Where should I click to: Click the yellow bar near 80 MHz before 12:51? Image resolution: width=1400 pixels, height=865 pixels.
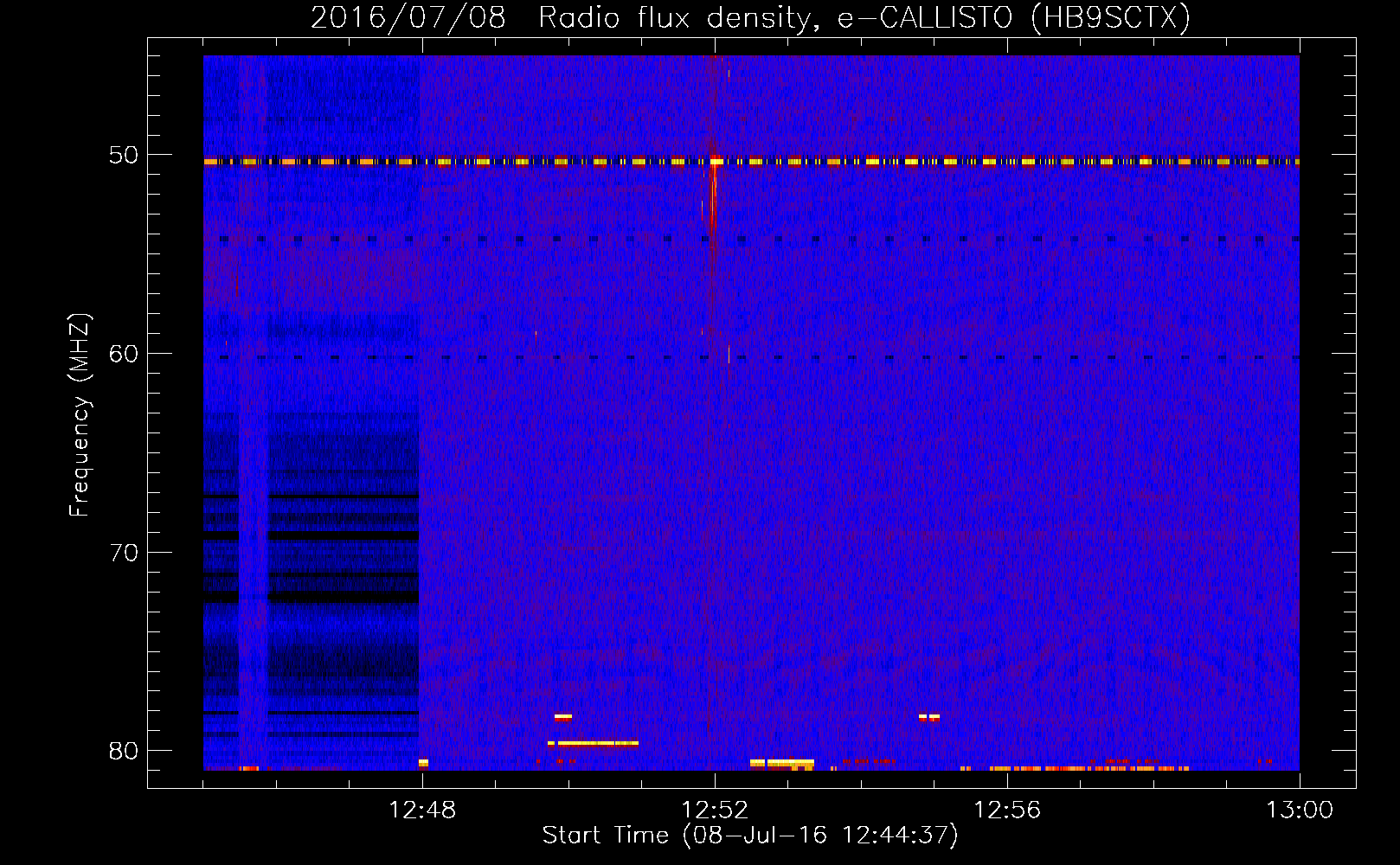point(594,743)
